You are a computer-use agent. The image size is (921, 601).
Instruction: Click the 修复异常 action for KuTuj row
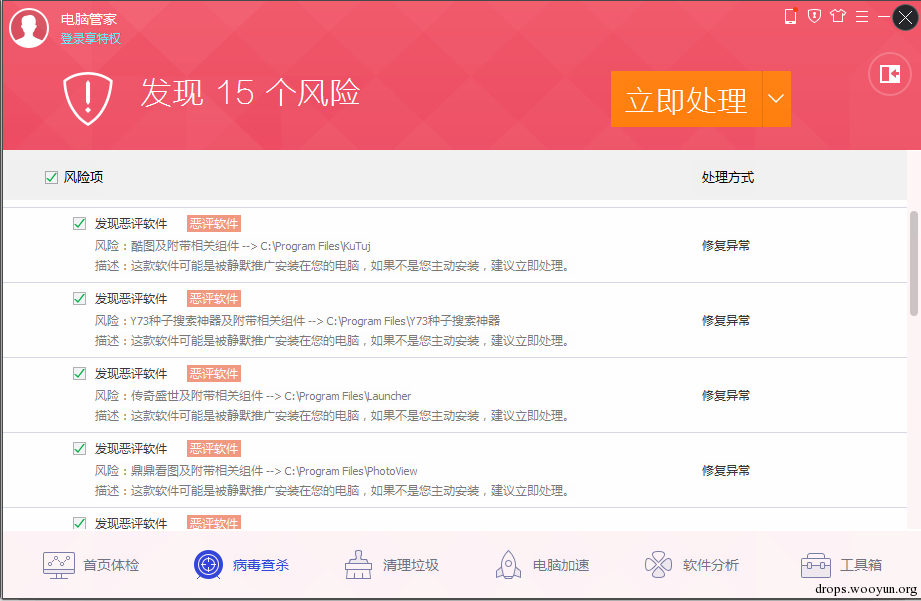[726, 246]
